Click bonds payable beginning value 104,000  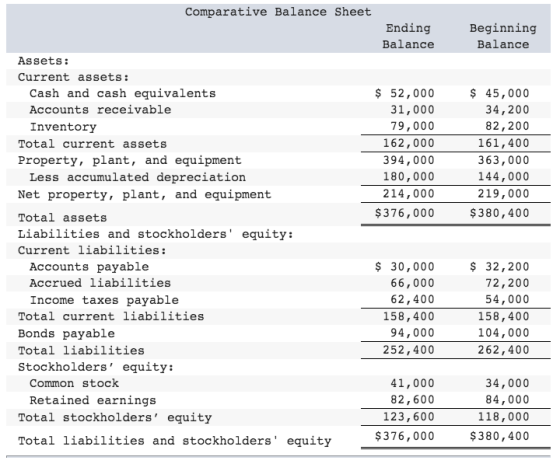(504, 333)
